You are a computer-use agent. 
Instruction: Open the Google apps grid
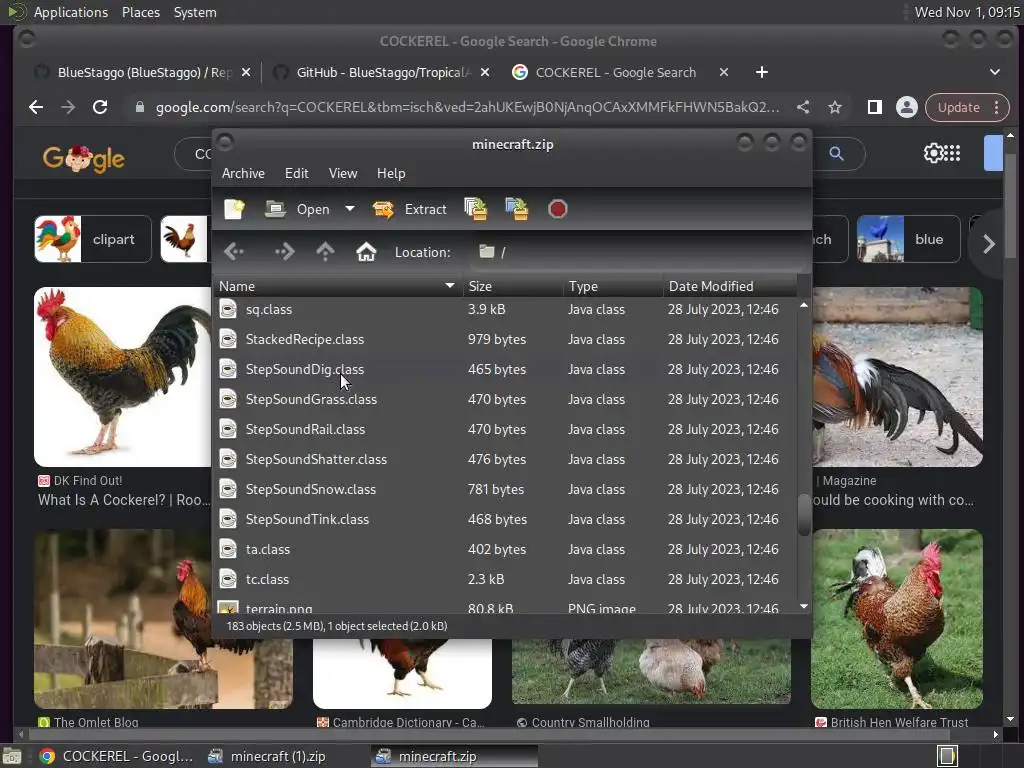click(953, 153)
